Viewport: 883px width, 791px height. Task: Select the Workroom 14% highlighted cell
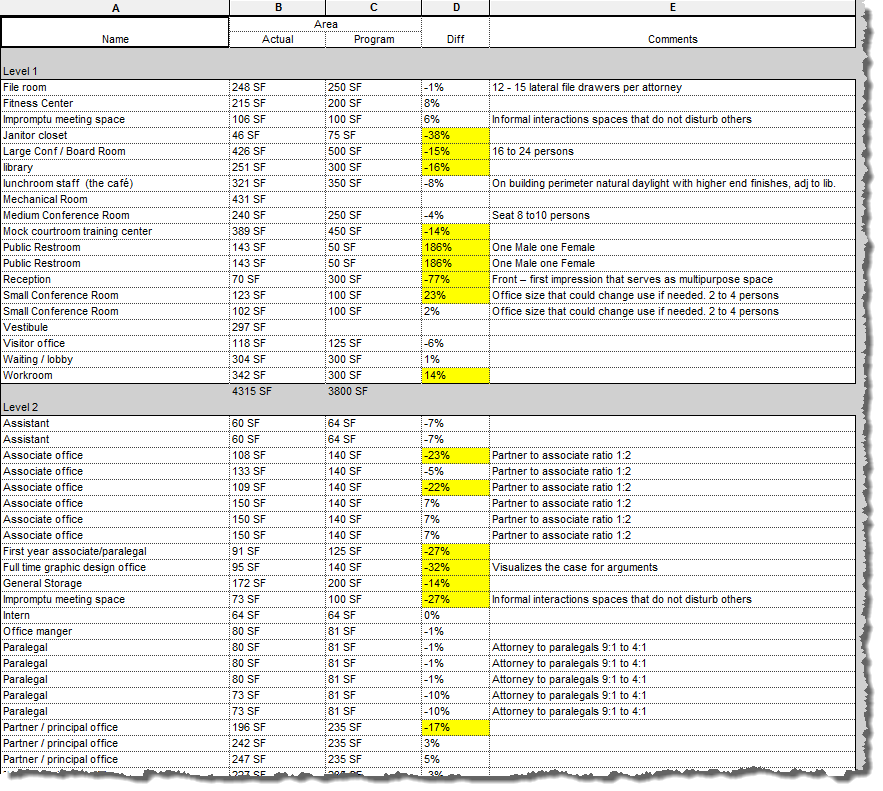[455, 375]
